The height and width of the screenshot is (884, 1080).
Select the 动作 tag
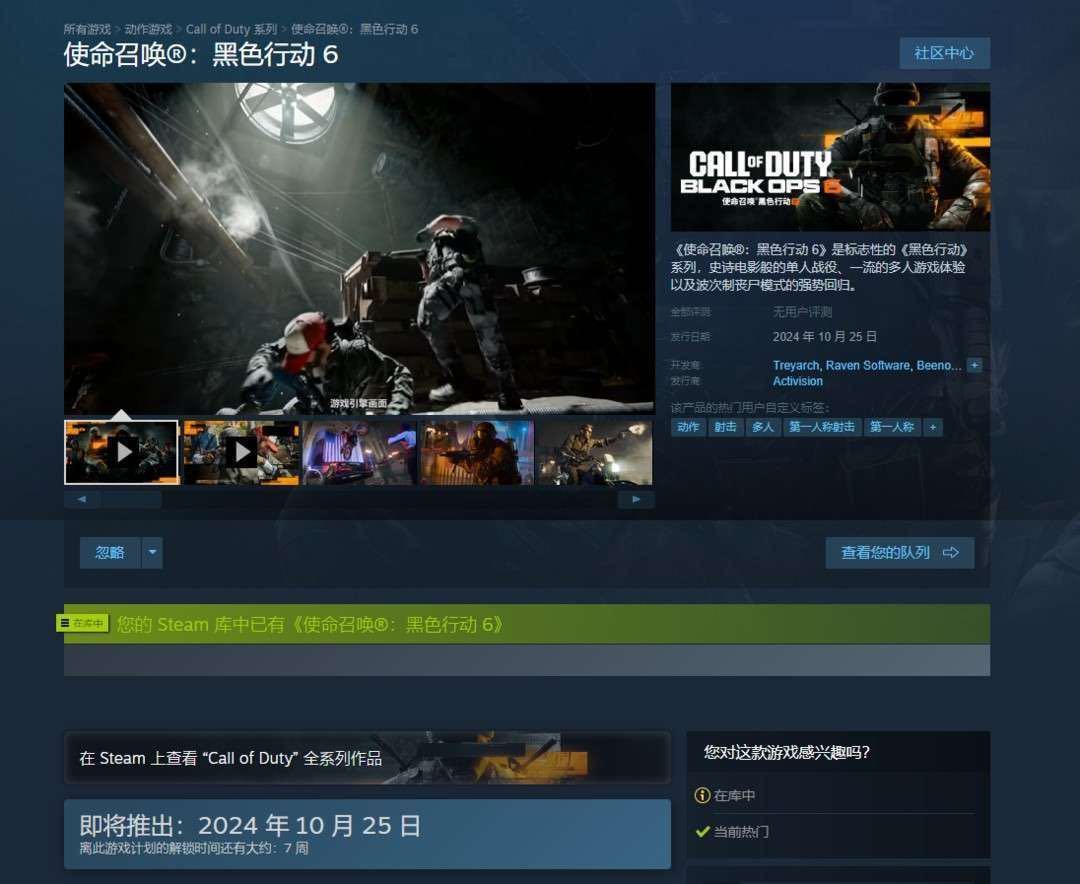tap(687, 427)
